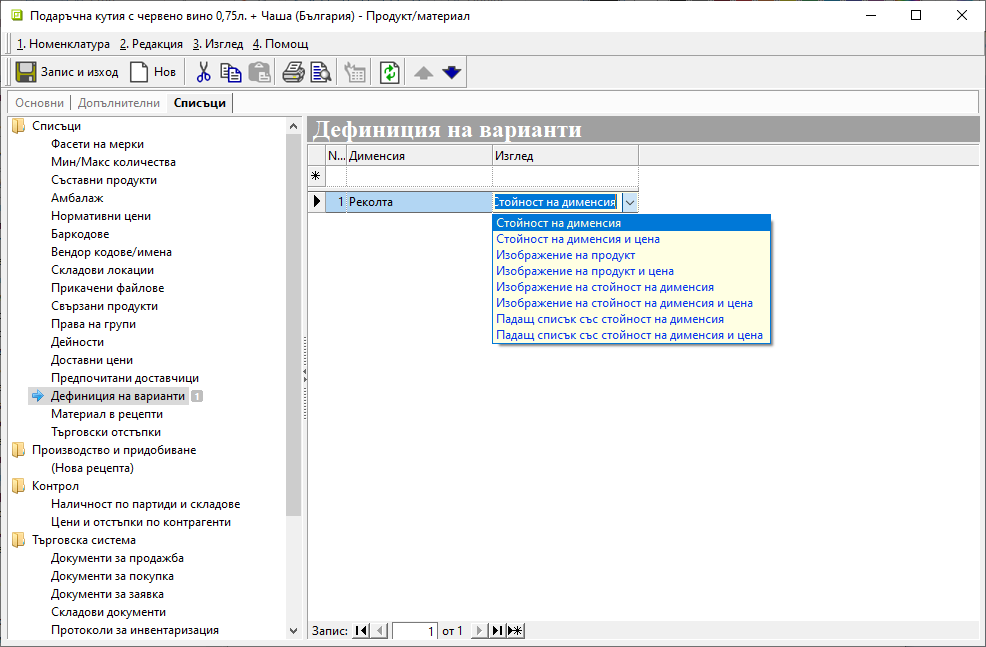Click Запис и изход button
This screenshot has height=647, width=986.
(x=68, y=72)
